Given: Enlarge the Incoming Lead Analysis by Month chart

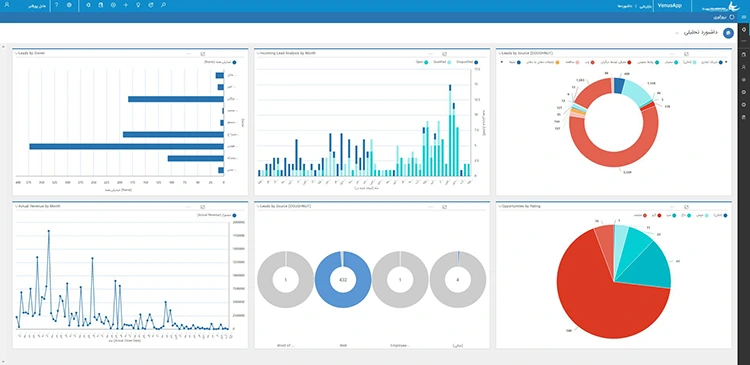Looking at the screenshot, I should 444,54.
